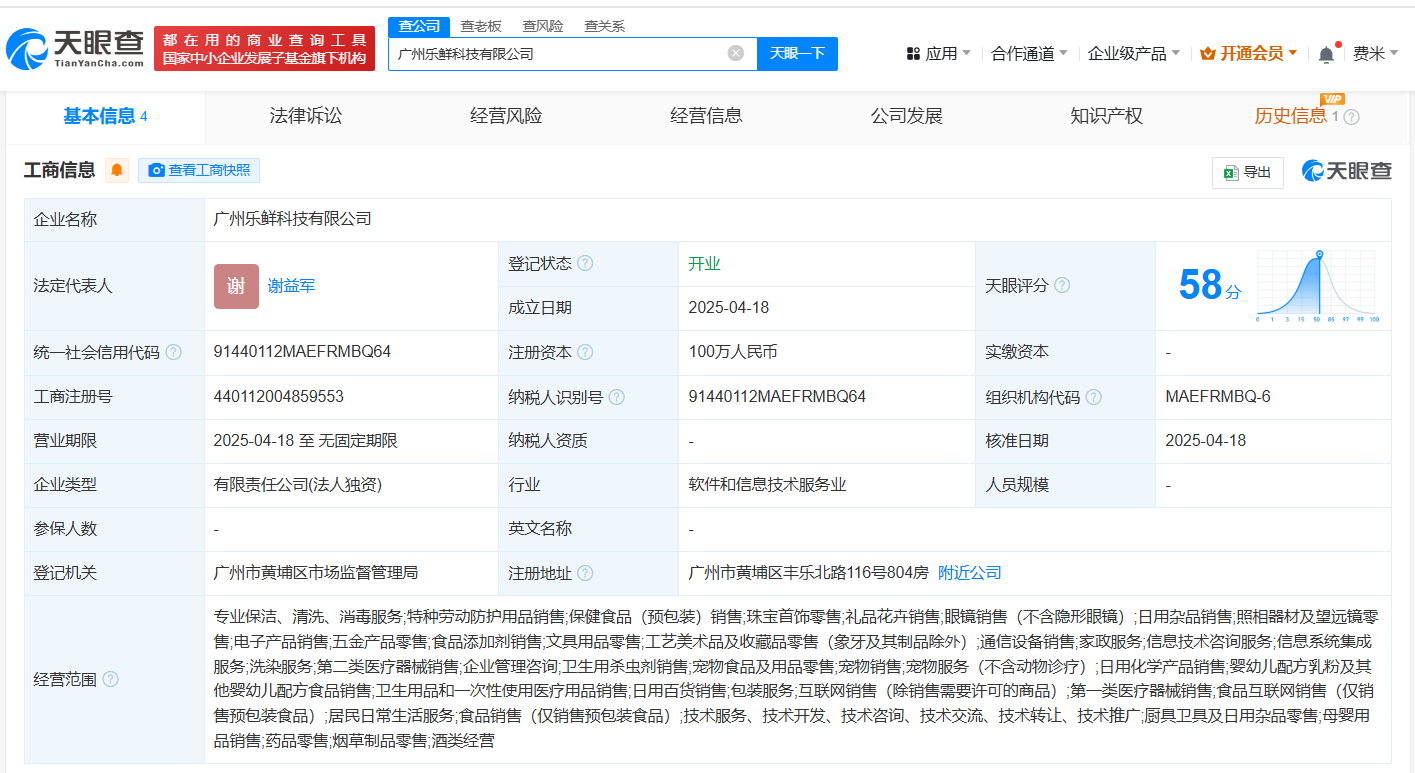The height and width of the screenshot is (773, 1415).
Task: Click the Excel export icon on 导出 button
Action: tap(1231, 172)
